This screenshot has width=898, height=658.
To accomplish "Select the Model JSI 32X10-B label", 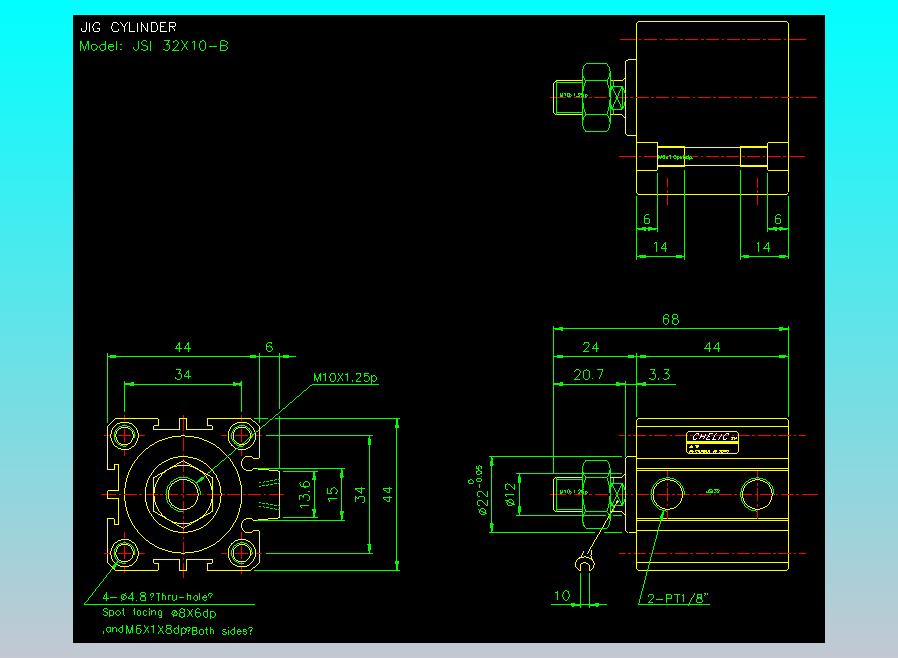I will (x=154, y=45).
